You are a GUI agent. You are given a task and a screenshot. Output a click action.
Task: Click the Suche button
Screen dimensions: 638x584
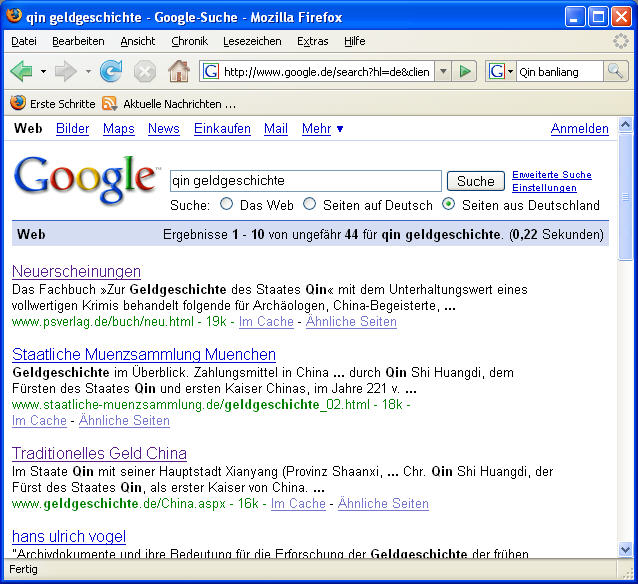pyautogui.click(x=476, y=181)
